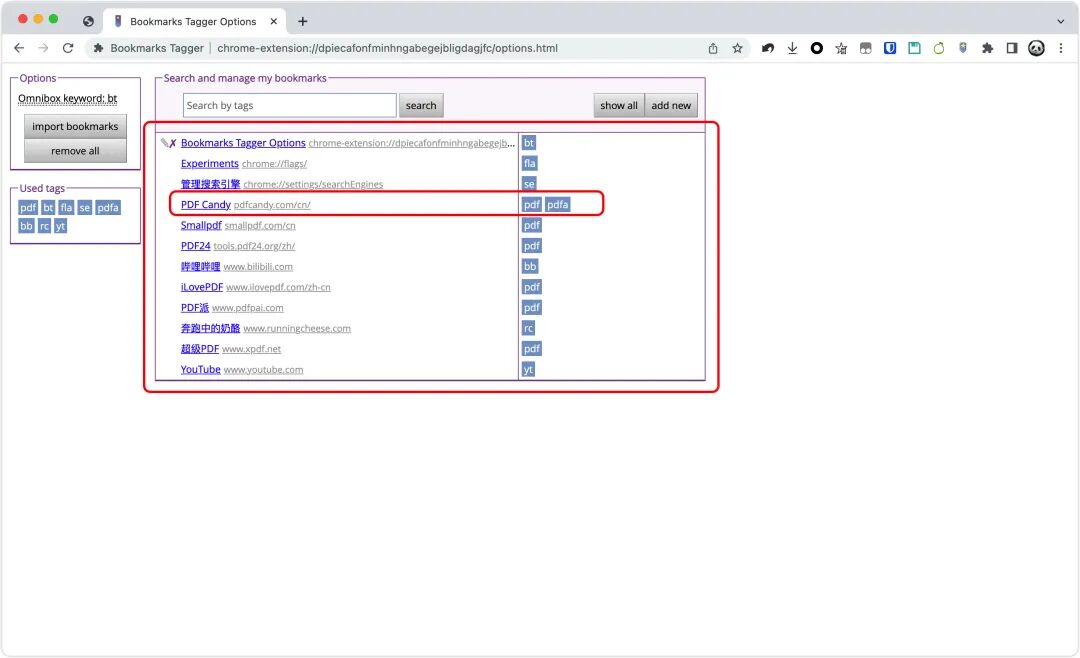
Task: Open the Smallpdf bookmark link
Action: [201, 225]
